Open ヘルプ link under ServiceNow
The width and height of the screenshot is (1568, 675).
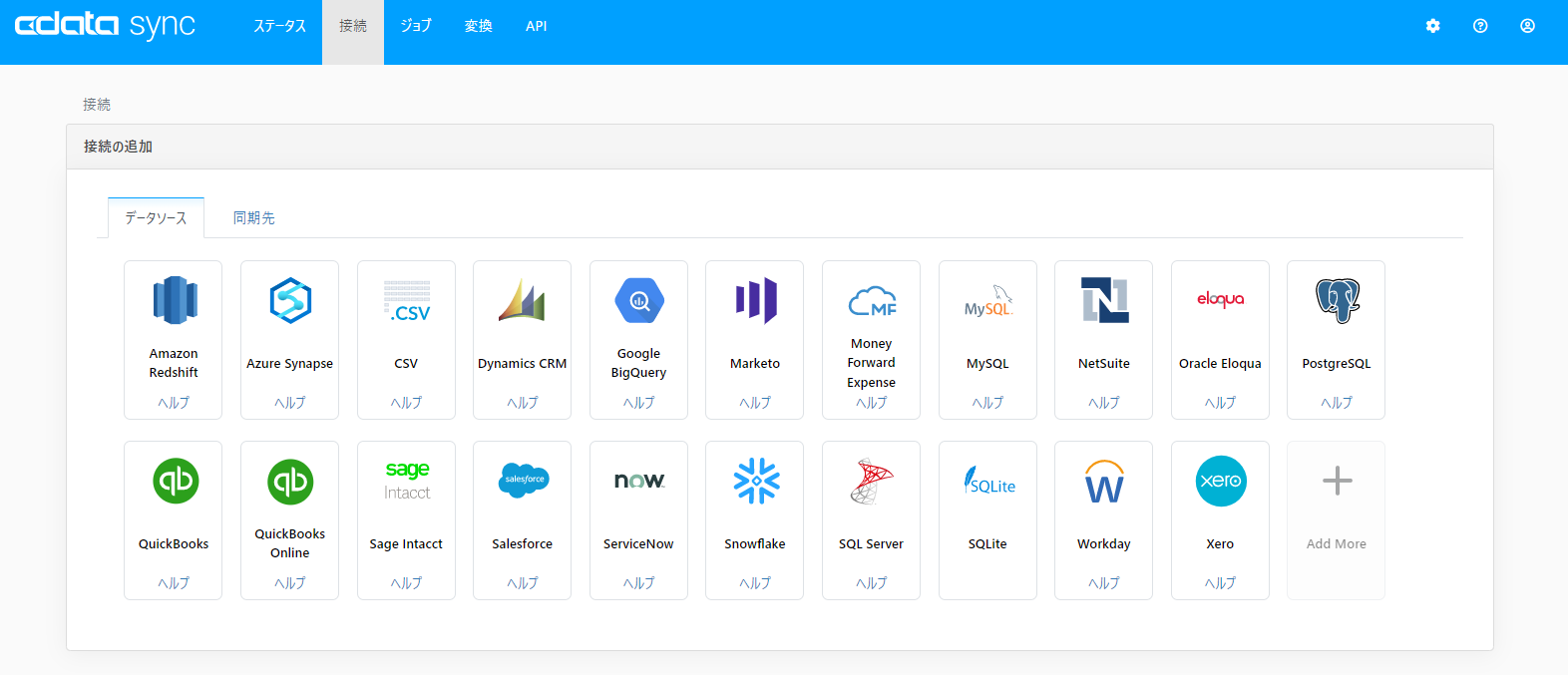639,583
